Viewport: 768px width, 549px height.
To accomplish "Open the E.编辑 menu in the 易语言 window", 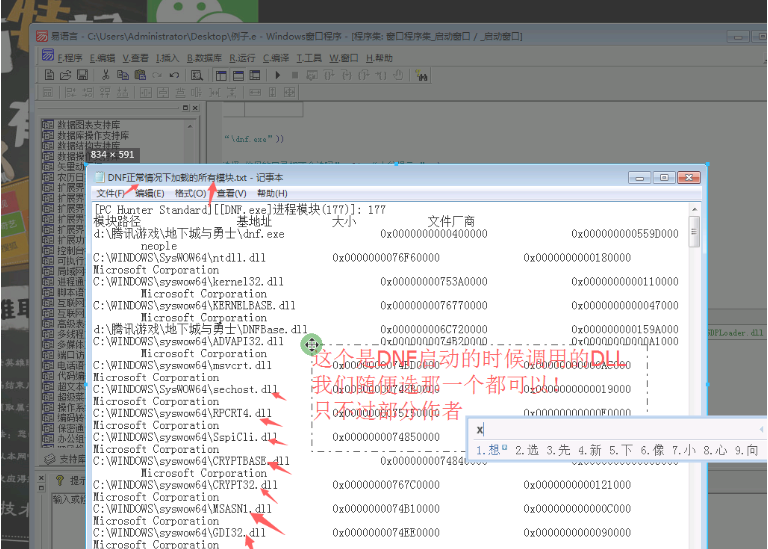I will click(102, 58).
